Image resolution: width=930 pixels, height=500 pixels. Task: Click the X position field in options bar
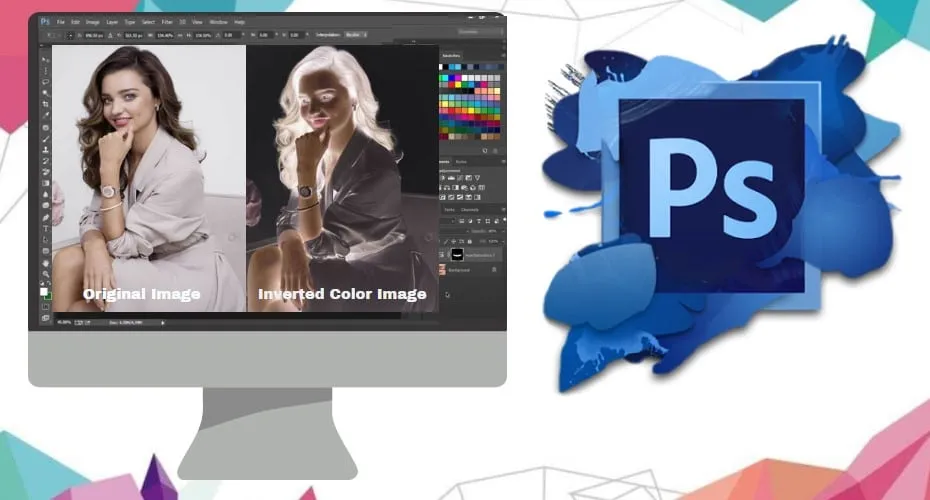[x=94, y=36]
